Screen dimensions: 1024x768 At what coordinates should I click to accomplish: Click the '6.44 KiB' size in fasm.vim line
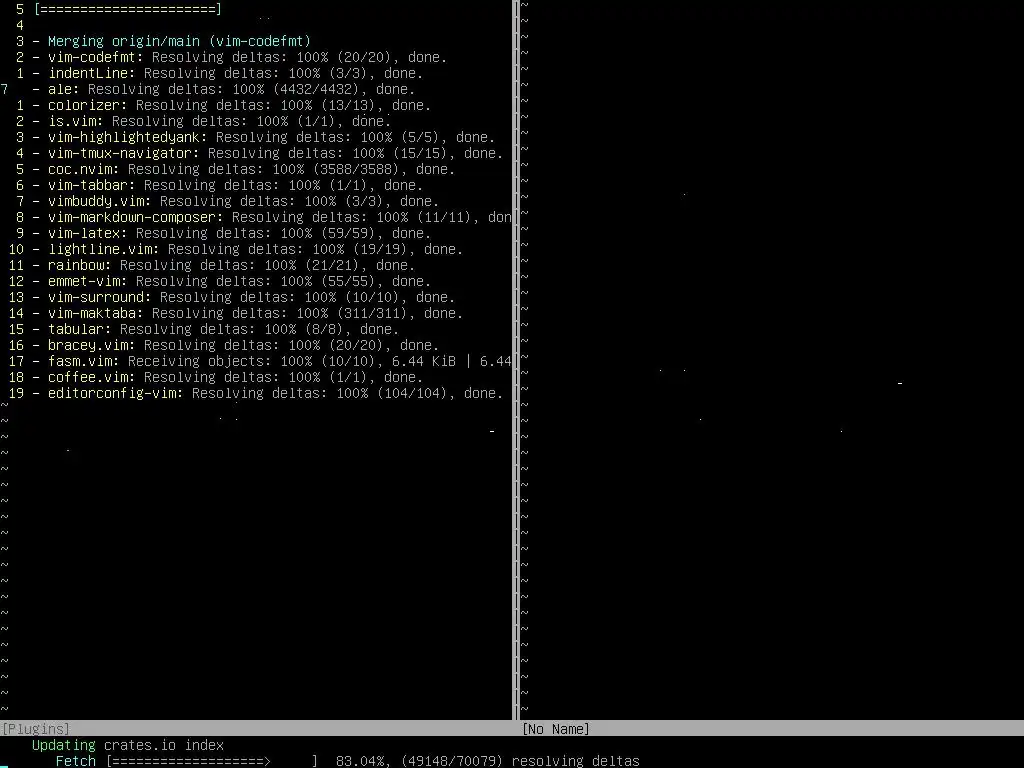(423, 361)
